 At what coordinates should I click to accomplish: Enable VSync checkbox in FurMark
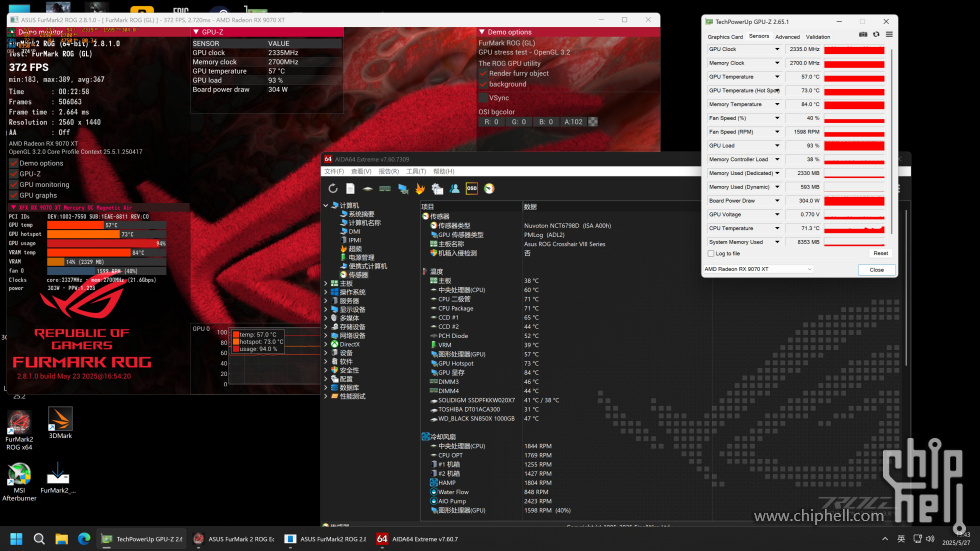(x=483, y=97)
